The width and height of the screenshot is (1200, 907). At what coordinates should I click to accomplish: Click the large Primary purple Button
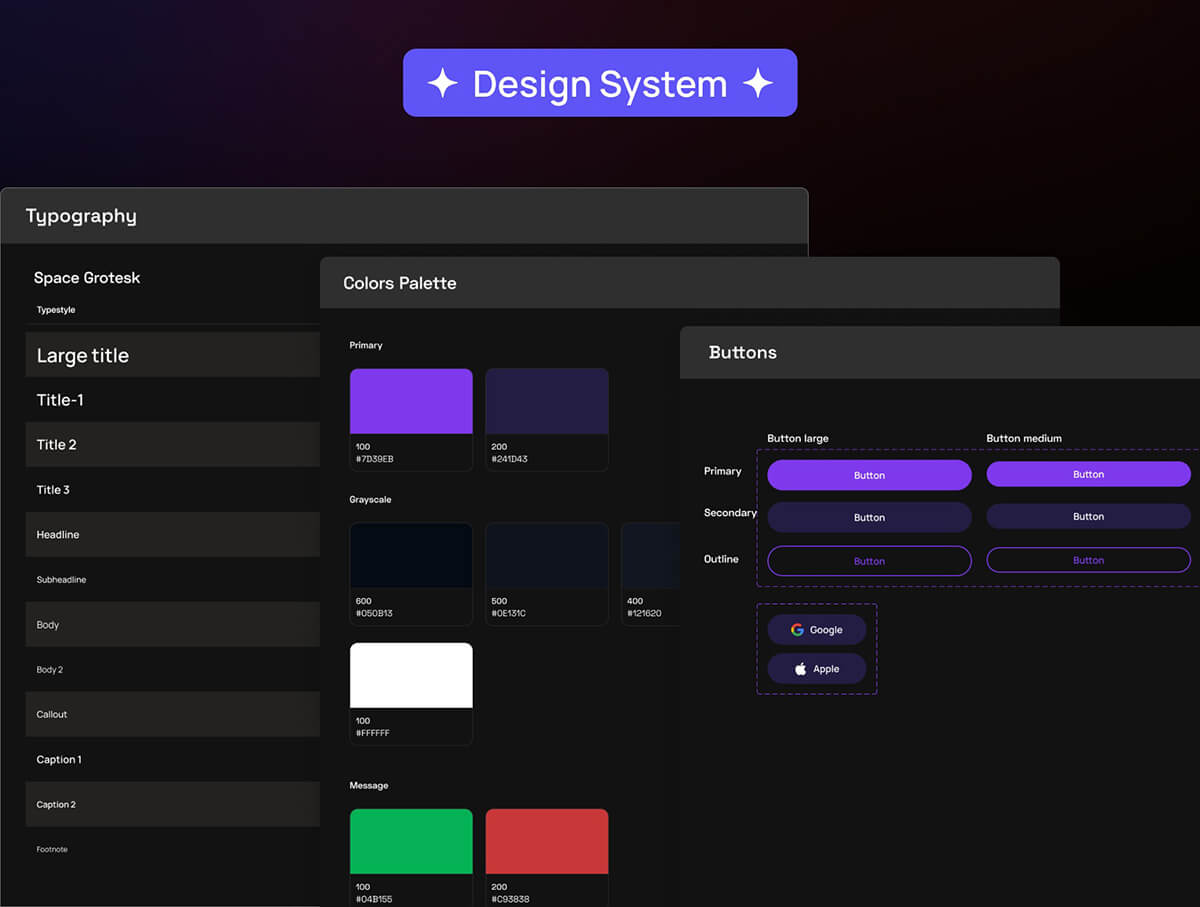[x=869, y=475]
